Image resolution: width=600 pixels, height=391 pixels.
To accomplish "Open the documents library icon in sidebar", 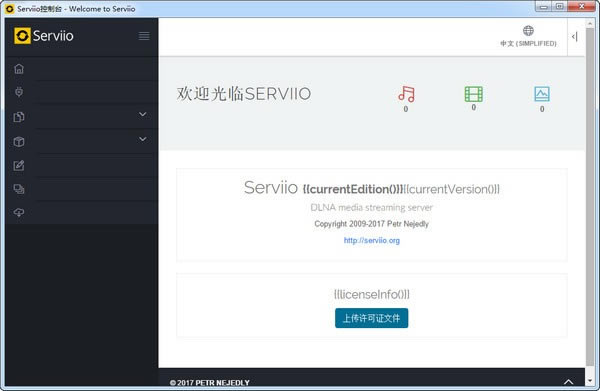I will click(x=19, y=117).
